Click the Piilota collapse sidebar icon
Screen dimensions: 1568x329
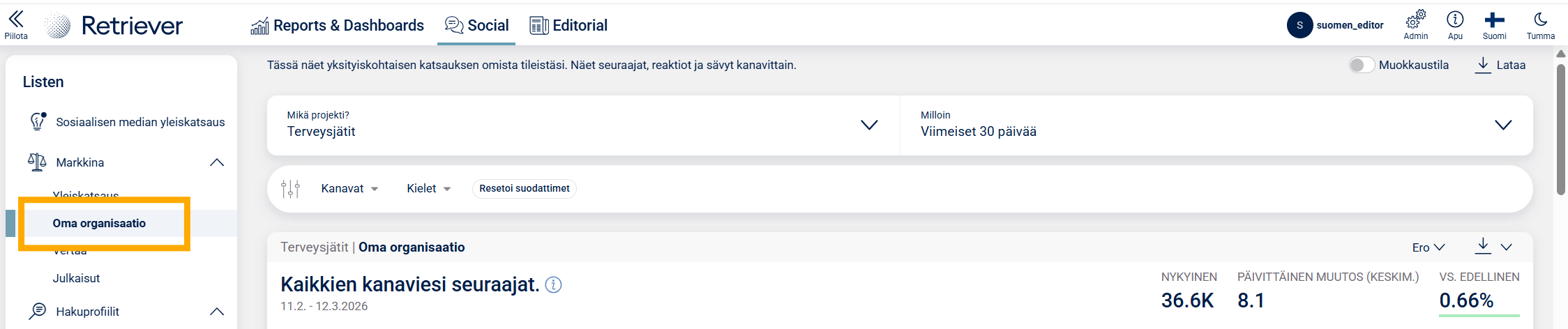(x=15, y=20)
